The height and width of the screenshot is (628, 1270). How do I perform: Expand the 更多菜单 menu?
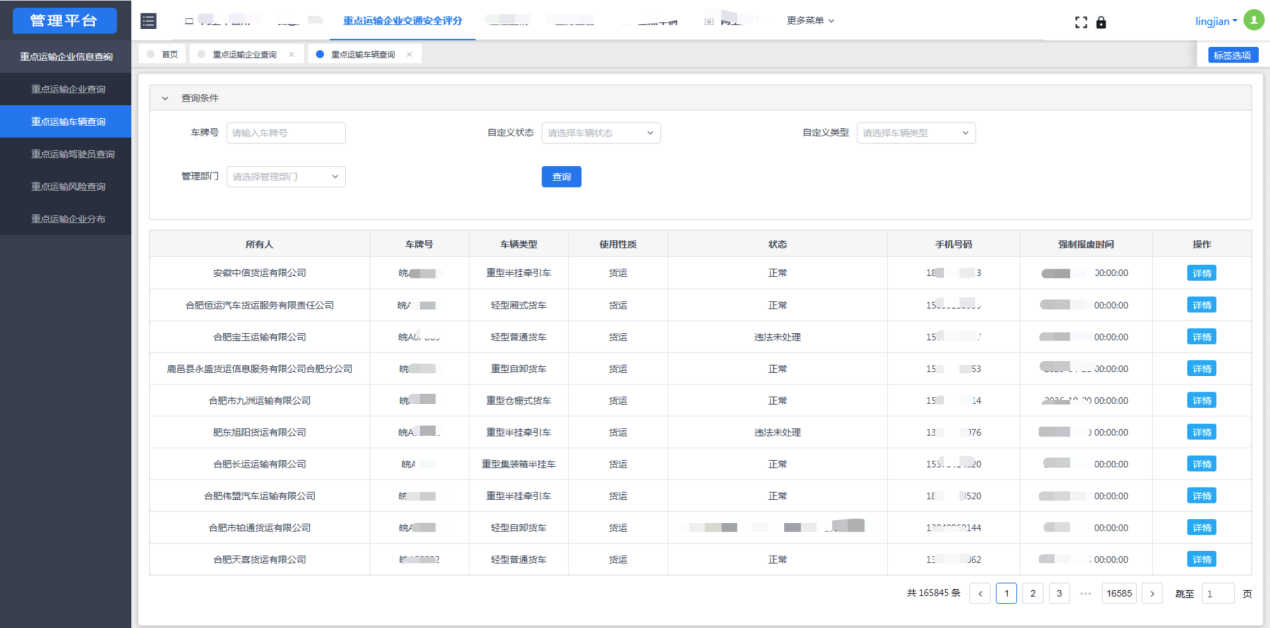point(810,21)
